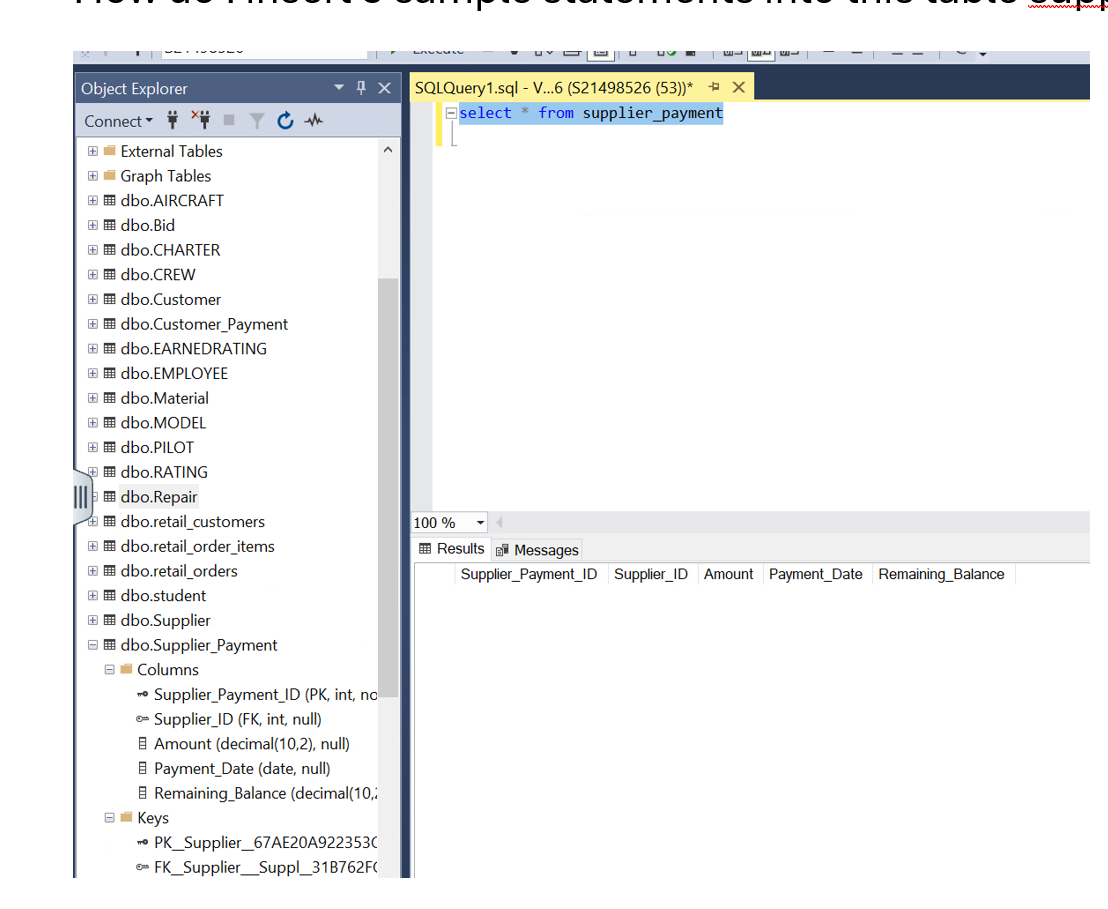Expand the dbo.Supplier tree node

[x=92, y=620]
